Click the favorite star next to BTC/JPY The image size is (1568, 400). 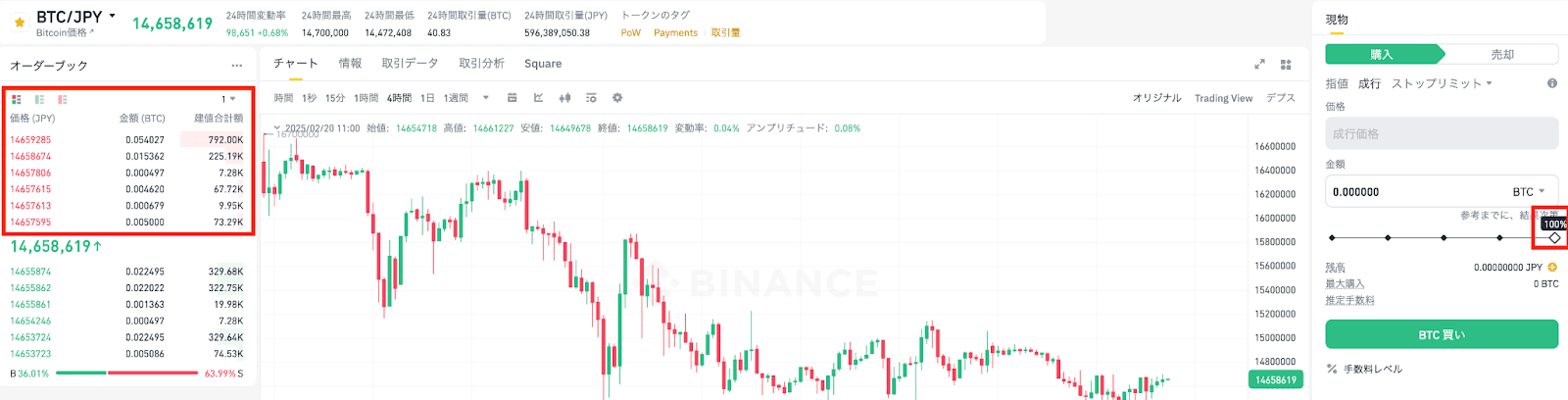click(20, 22)
